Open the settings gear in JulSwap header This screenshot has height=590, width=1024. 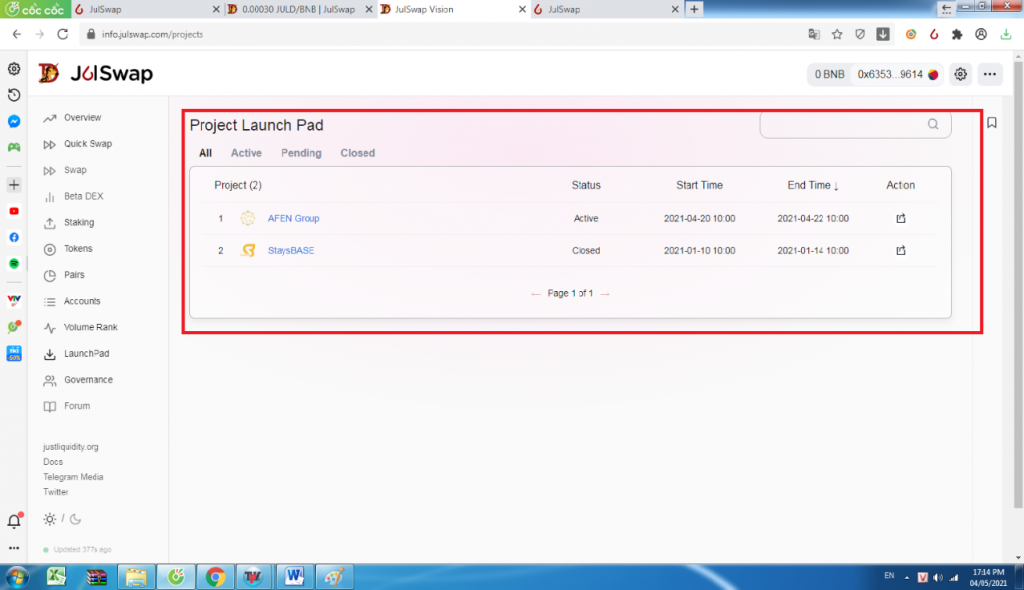click(x=960, y=74)
